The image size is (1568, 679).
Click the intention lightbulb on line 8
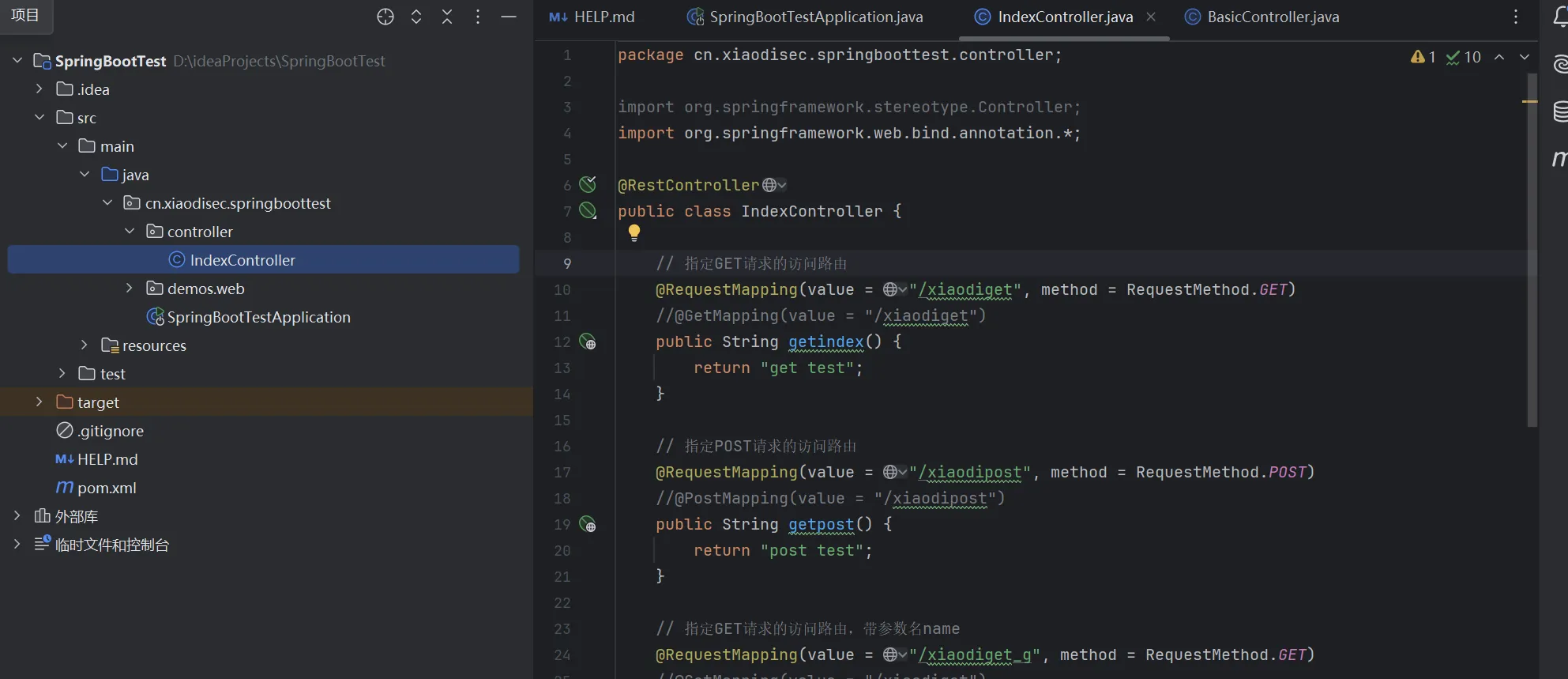pyautogui.click(x=634, y=232)
